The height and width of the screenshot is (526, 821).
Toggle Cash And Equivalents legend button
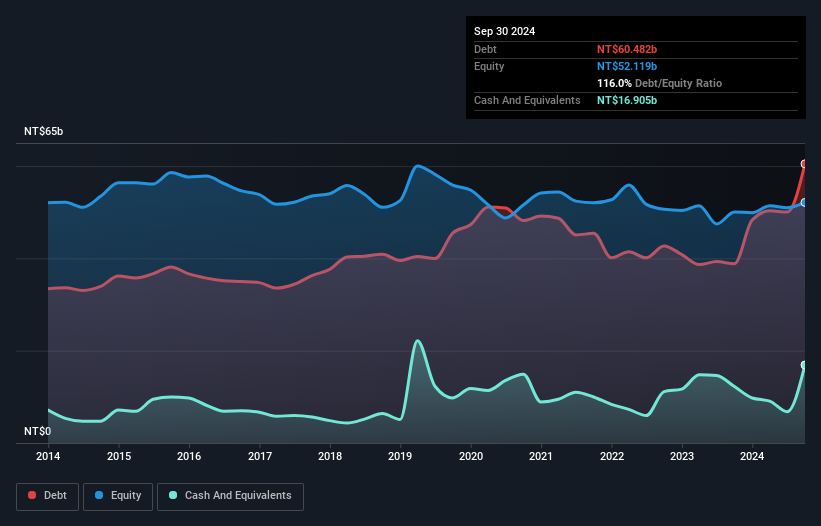point(230,496)
